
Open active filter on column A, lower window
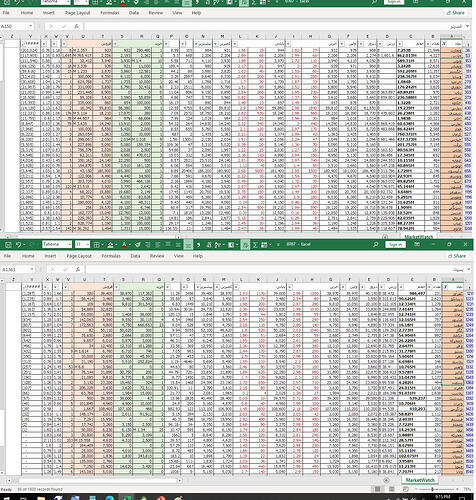click(446, 287)
